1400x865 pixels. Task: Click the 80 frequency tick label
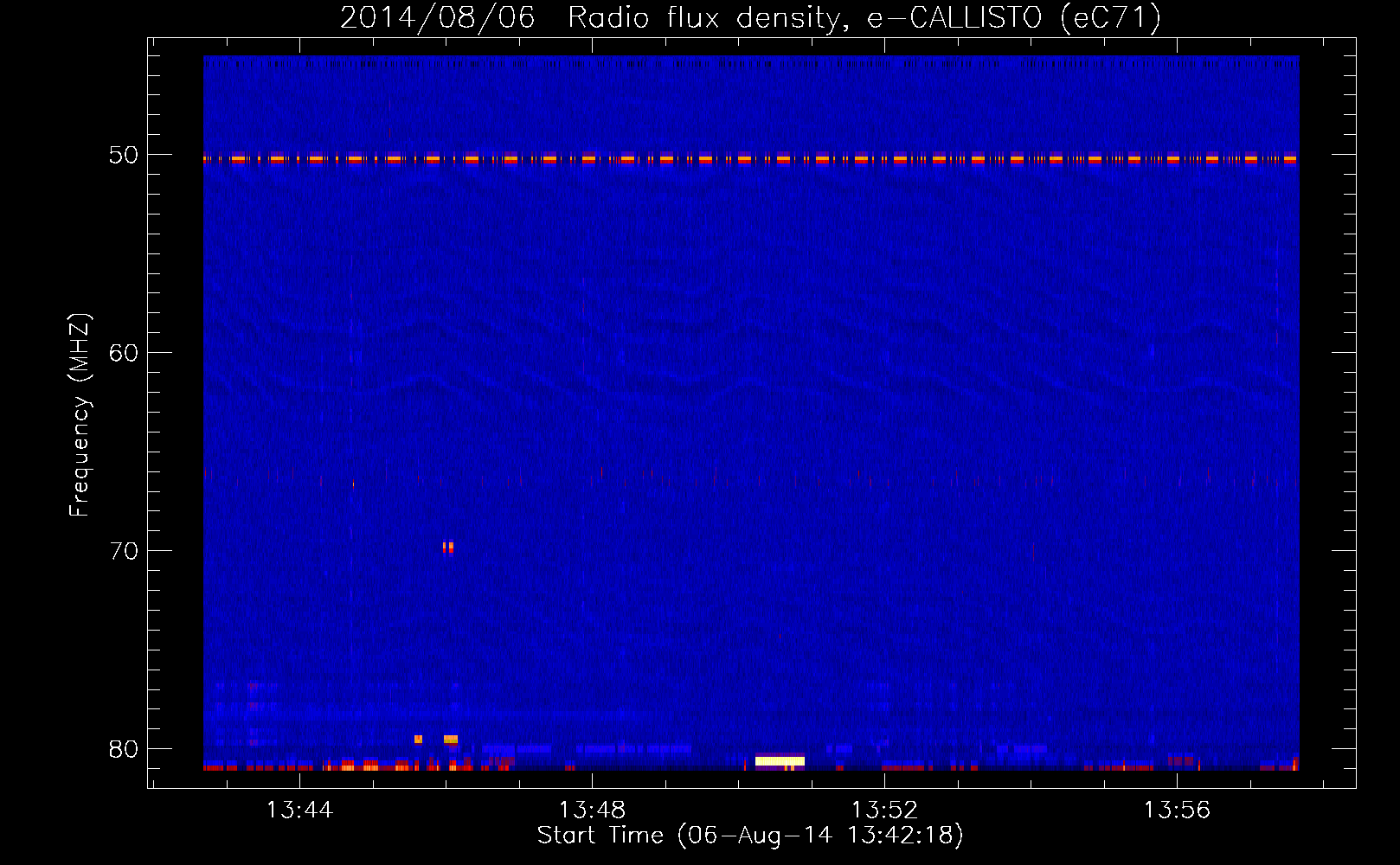tap(124, 749)
